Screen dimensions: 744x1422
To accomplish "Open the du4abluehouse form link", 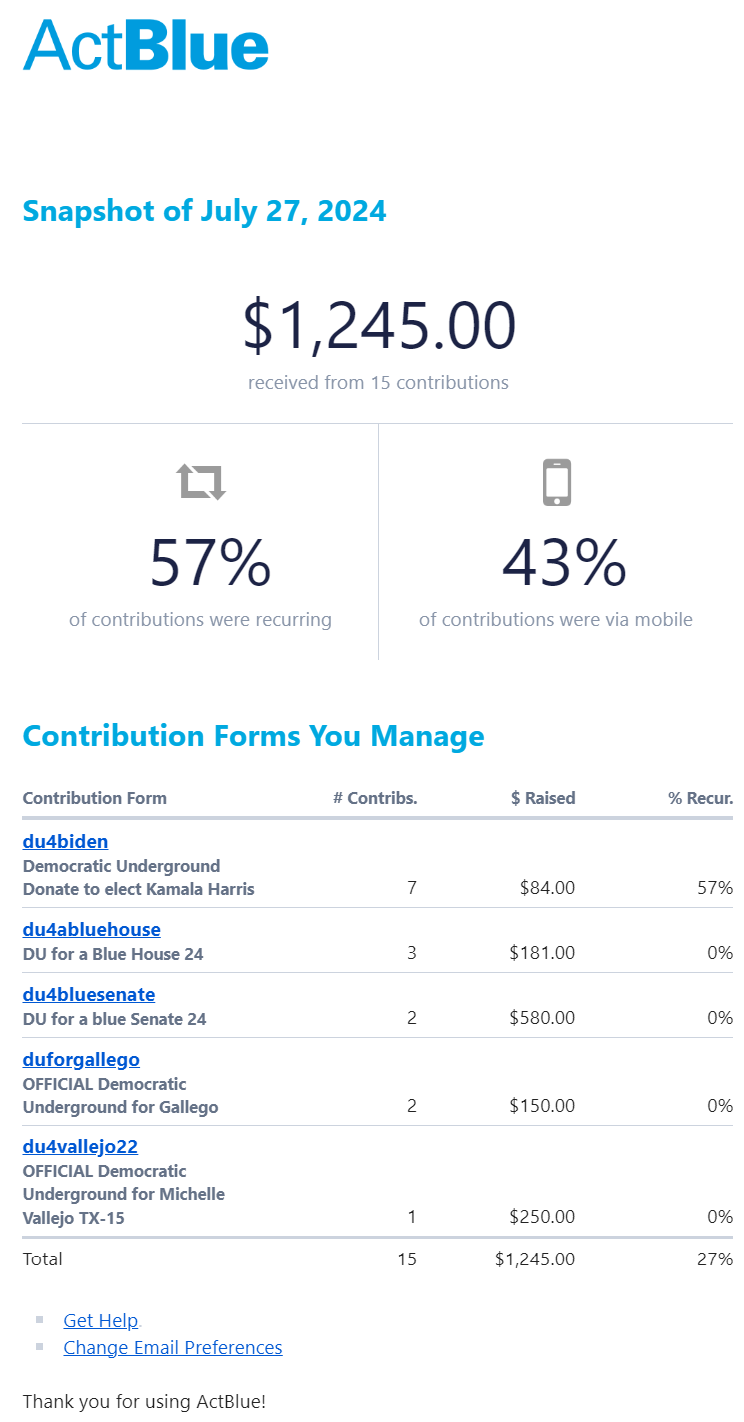I will [92, 929].
